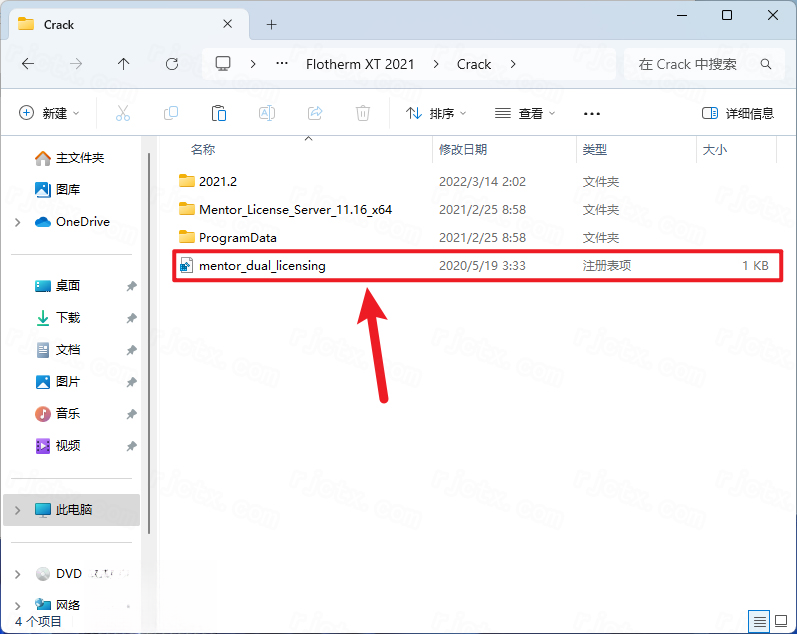Sort by 大小 column header

pos(714,149)
